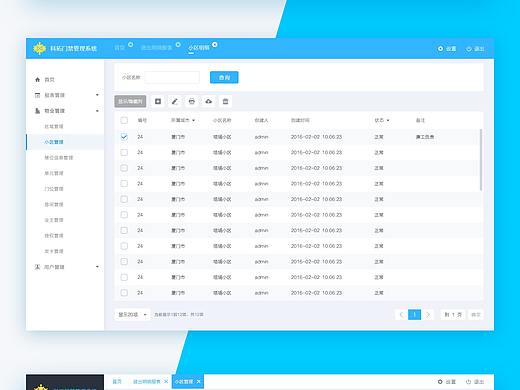The width and height of the screenshot is (520, 390).
Task: Click the 创建时间 column header
Action: pyautogui.click(x=300, y=120)
